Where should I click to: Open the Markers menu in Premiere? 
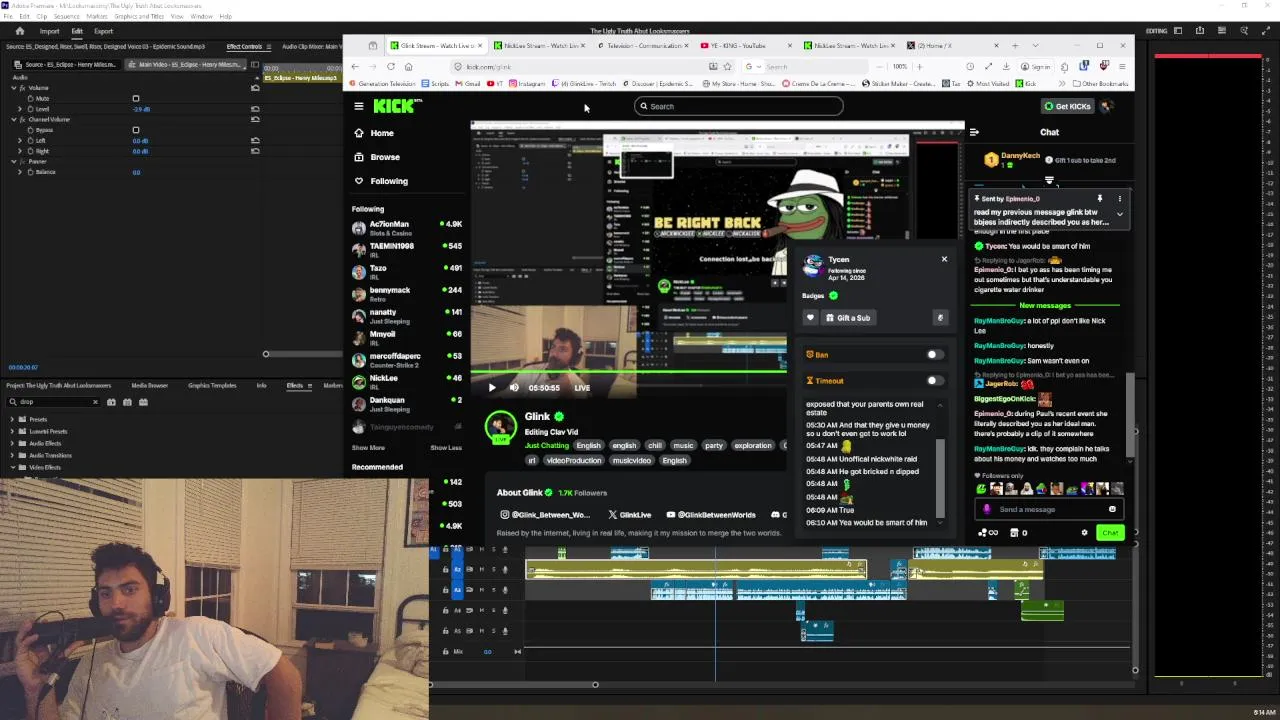(x=96, y=17)
